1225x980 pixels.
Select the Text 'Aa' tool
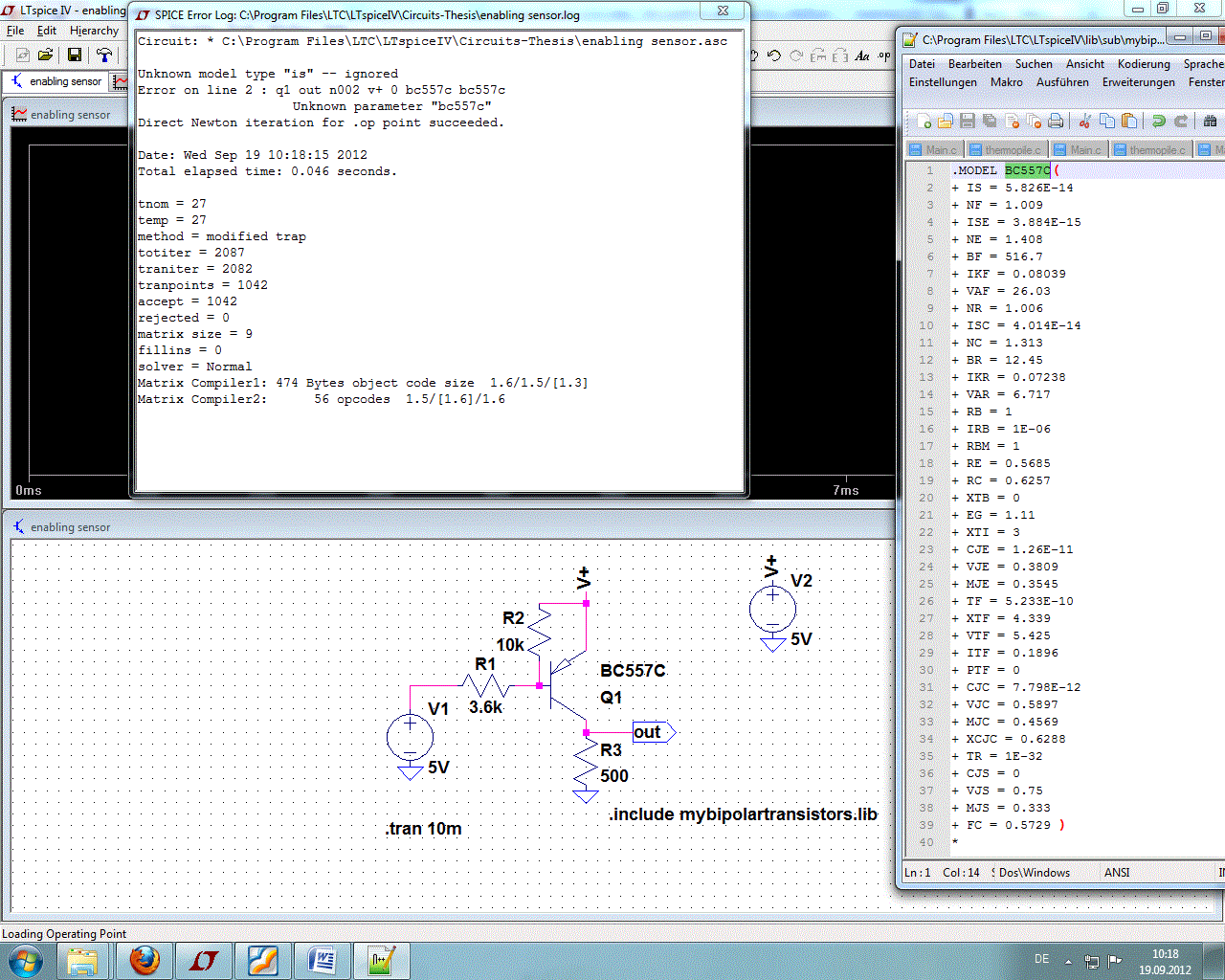(x=862, y=56)
